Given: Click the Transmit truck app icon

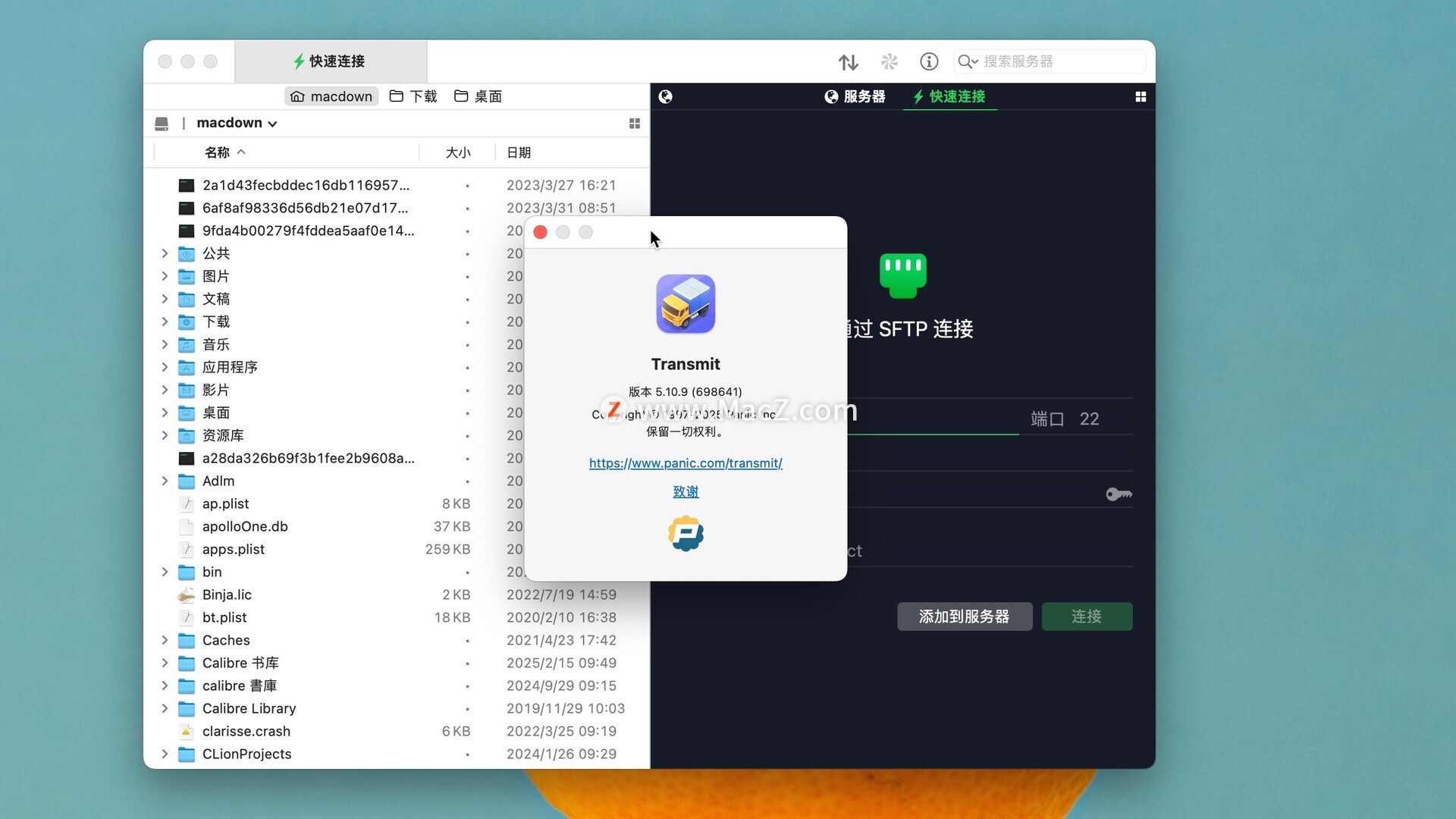Looking at the screenshot, I should click(686, 304).
